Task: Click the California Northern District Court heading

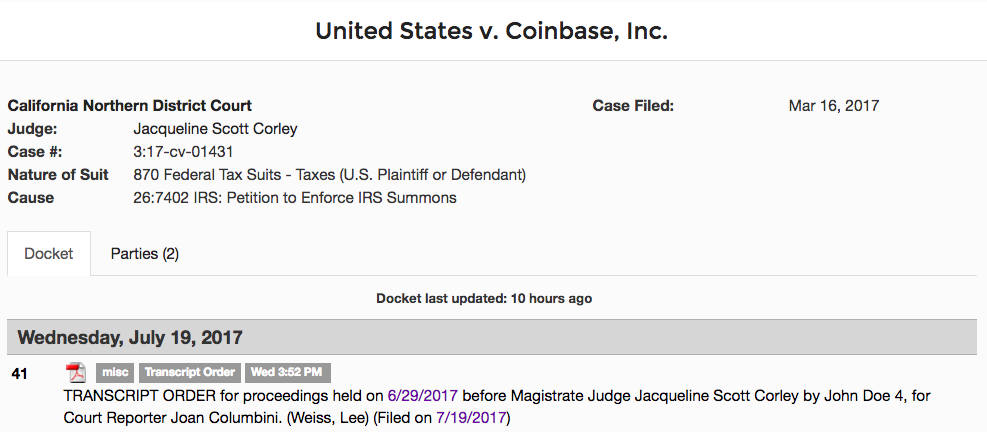Action: click(x=129, y=106)
